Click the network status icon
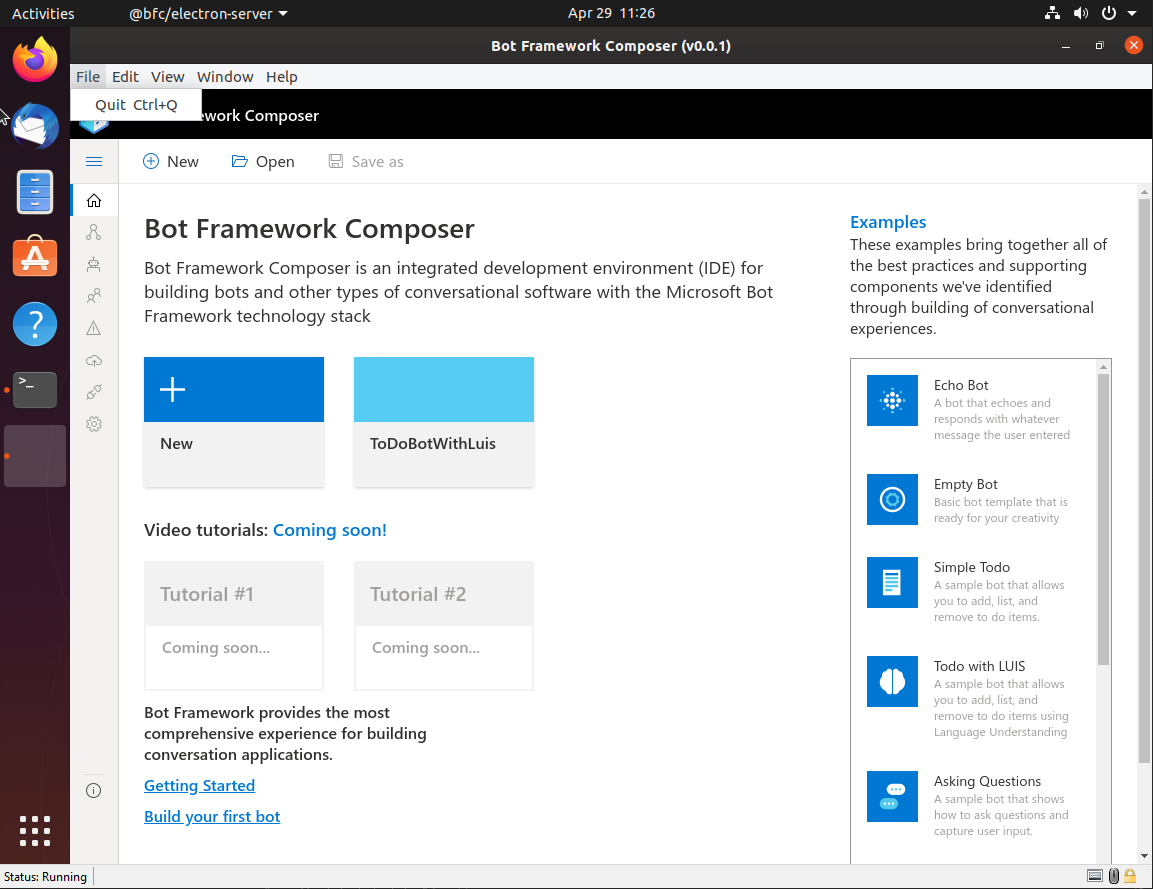The width and height of the screenshot is (1153, 889). [1052, 13]
